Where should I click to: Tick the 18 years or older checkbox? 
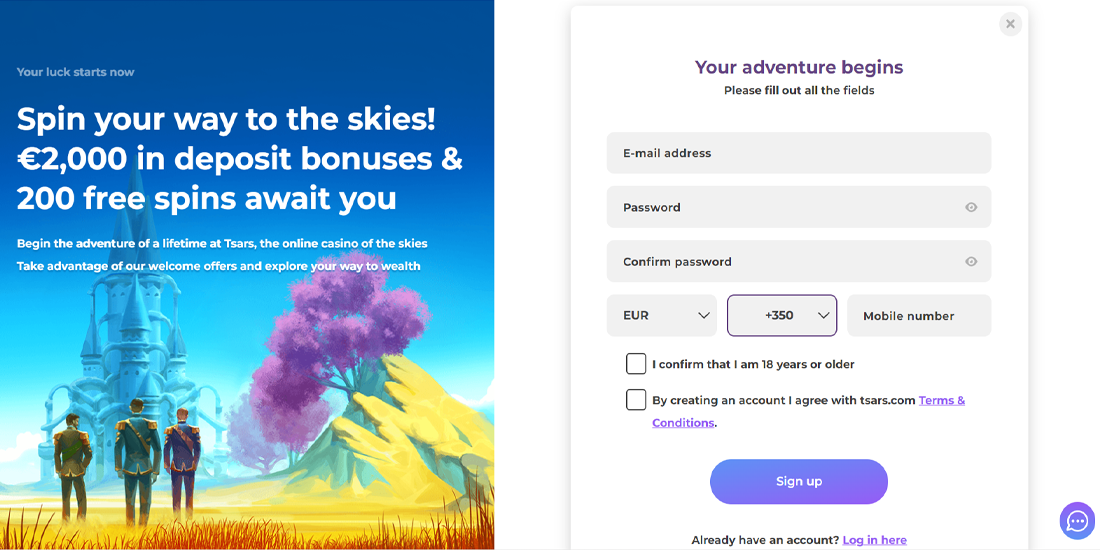[x=636, y=364]
